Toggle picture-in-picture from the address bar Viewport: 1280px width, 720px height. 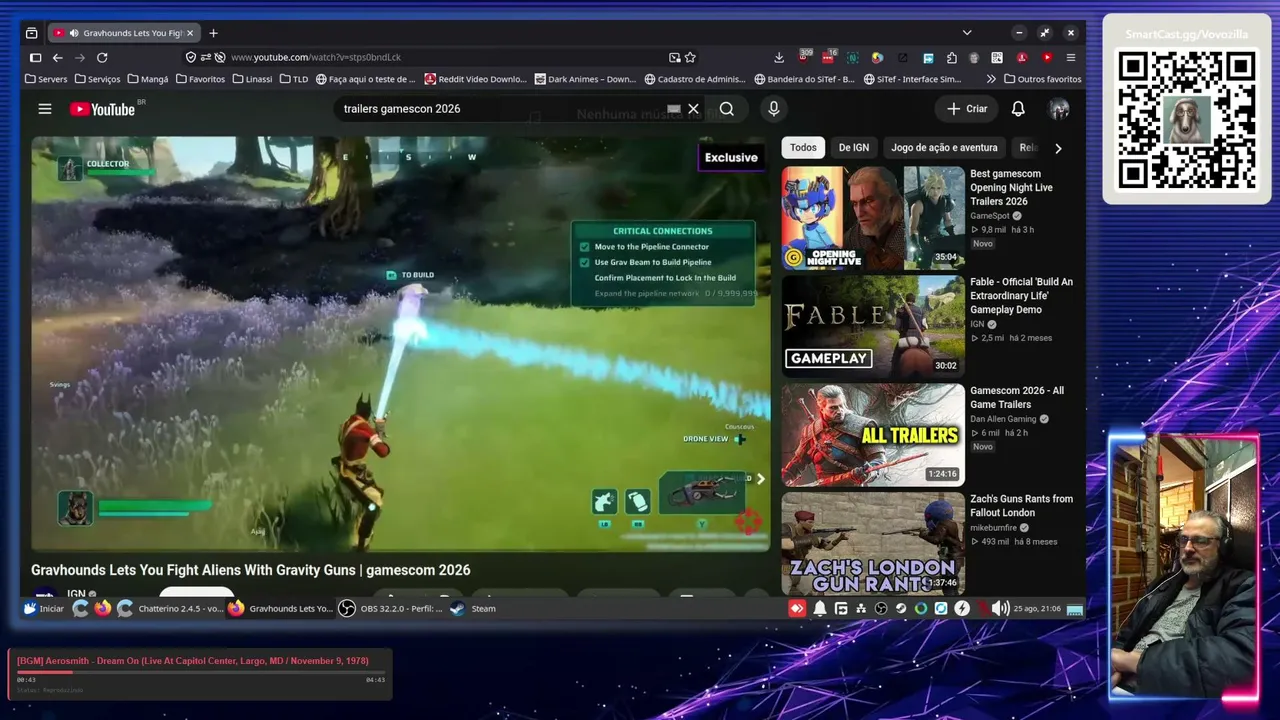tap(675, 58)
